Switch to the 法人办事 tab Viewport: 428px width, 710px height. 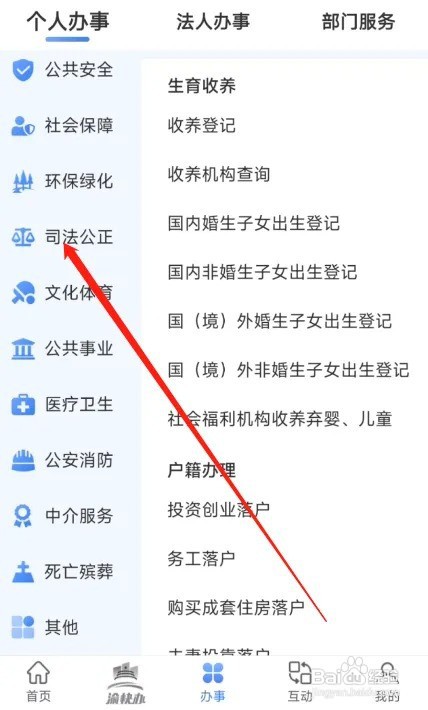click(213, 21)
